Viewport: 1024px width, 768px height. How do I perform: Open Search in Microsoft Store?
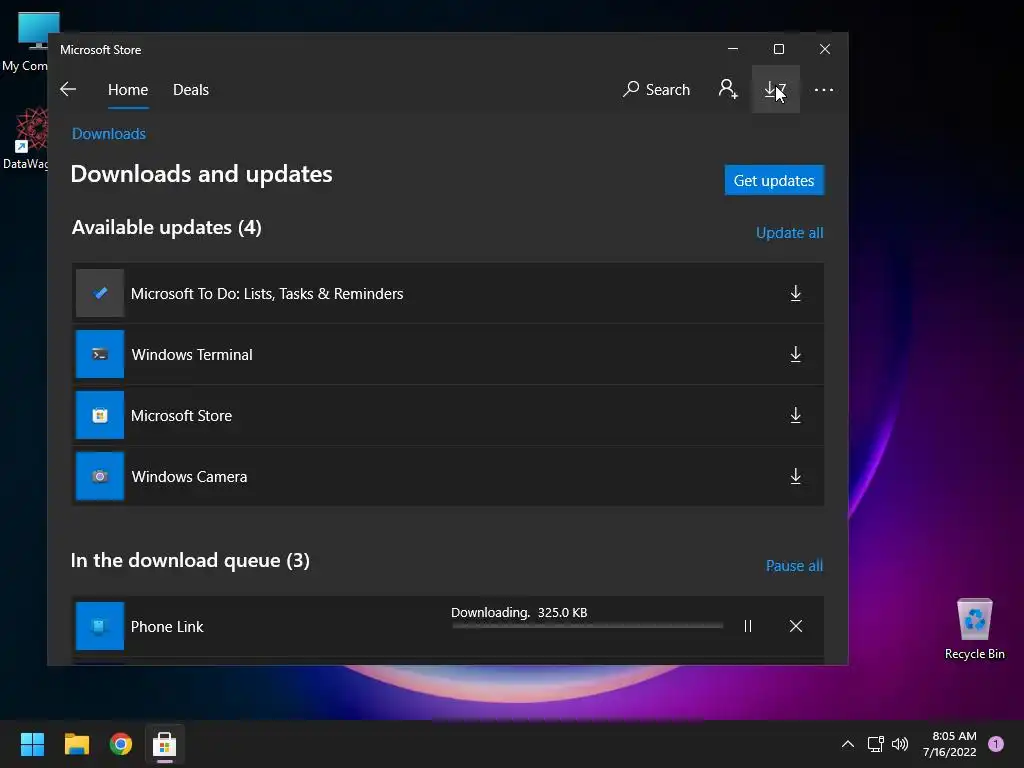tap(657, 89)
